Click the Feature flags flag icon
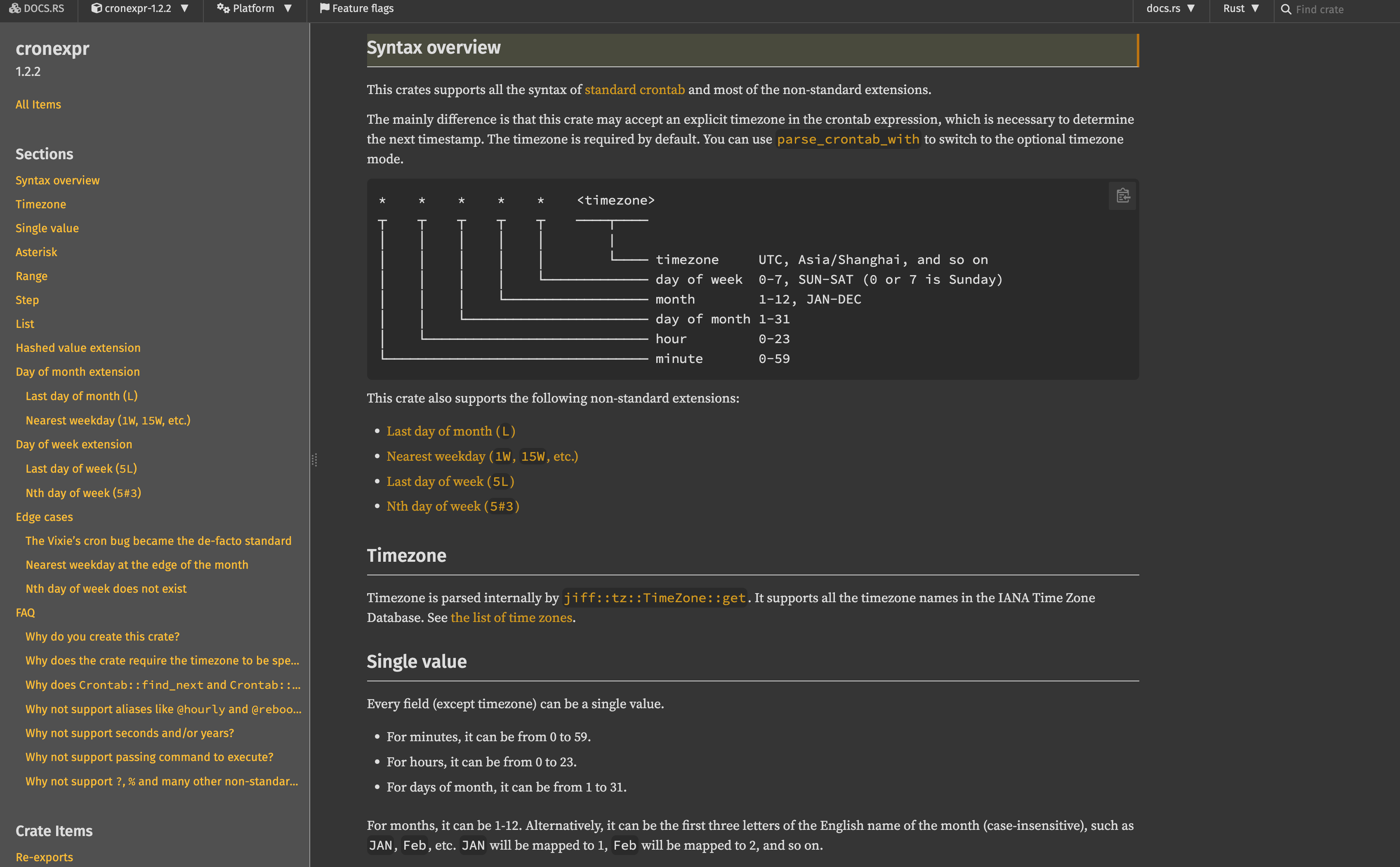 click(325, 8)
